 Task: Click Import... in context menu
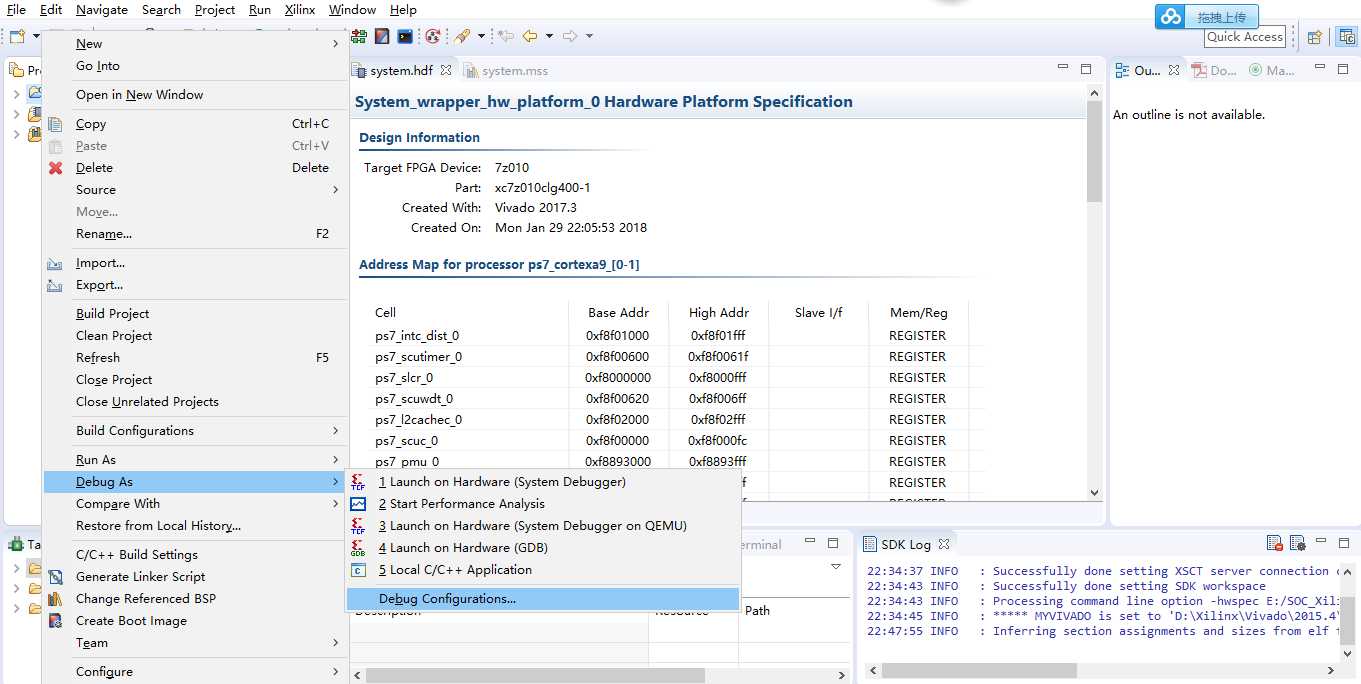(x=195, y=263)
